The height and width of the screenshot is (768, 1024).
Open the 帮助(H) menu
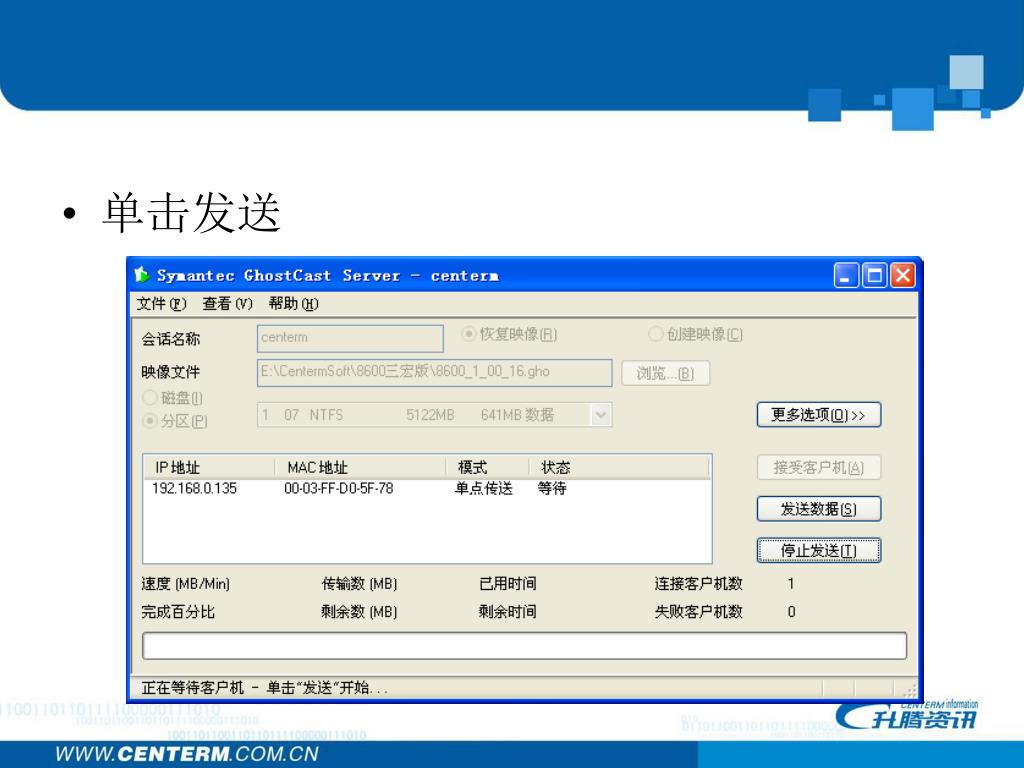293,304
